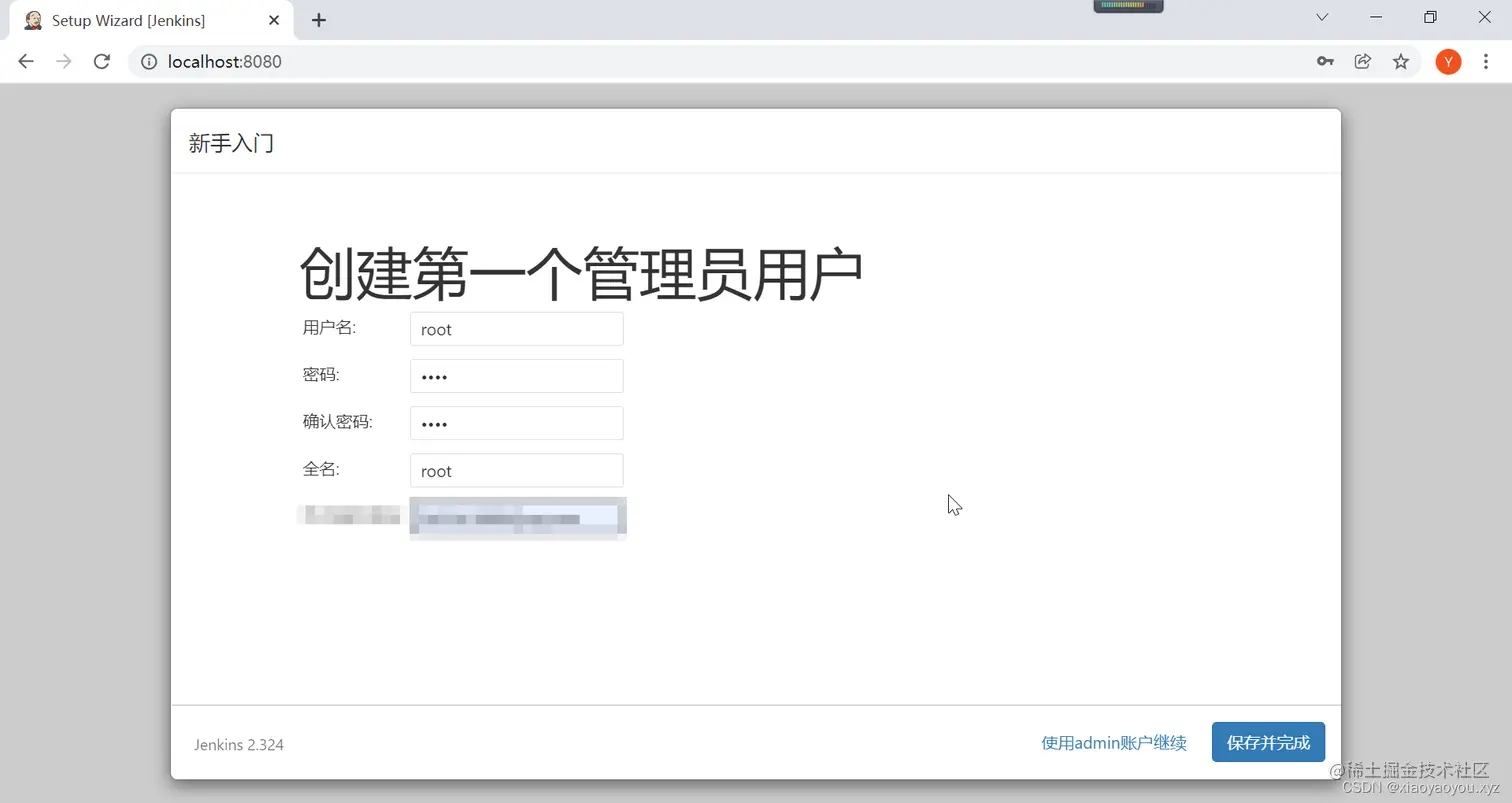Click the bookmark star icon
The width and height of the screenshot is (1512, 803).
(1402, 61)
